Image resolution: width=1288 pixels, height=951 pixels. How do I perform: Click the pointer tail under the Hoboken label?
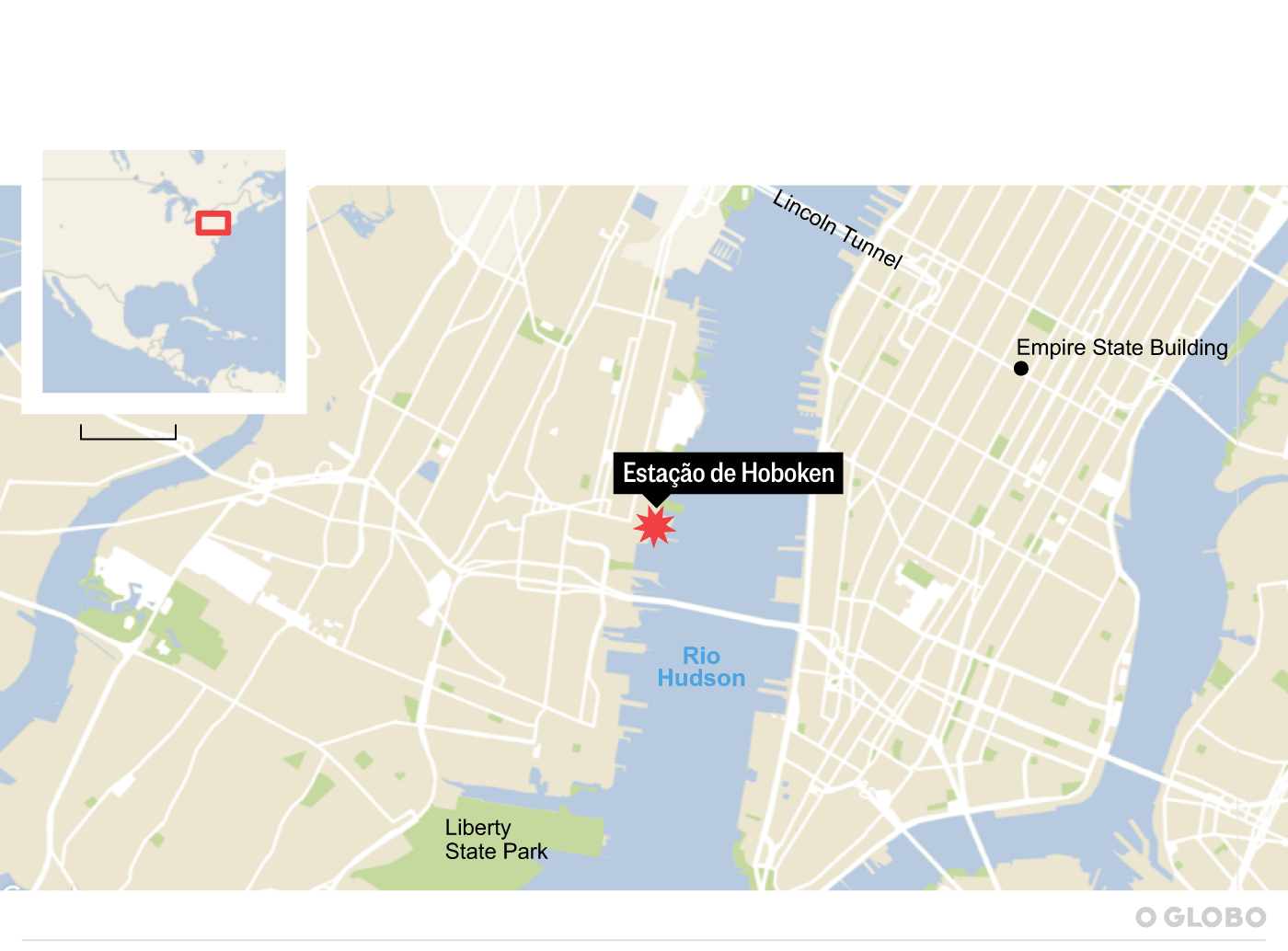click(655, 499)
